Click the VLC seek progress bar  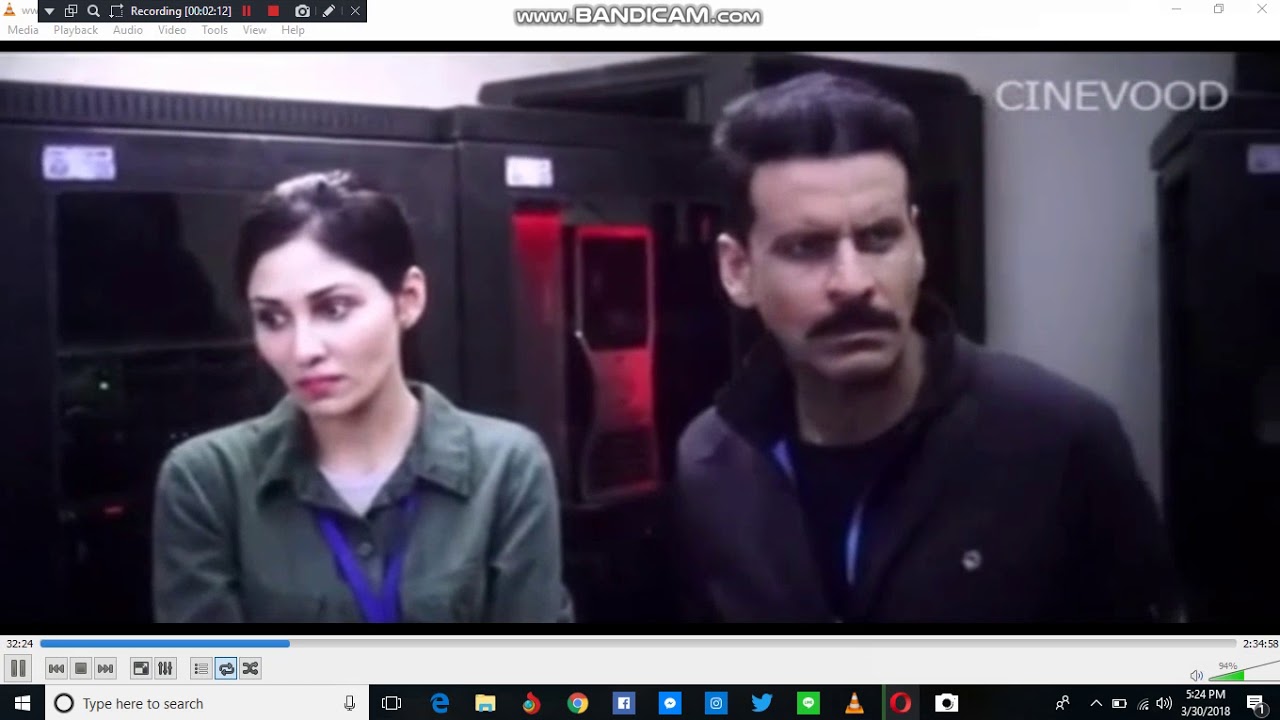point(638,644)
